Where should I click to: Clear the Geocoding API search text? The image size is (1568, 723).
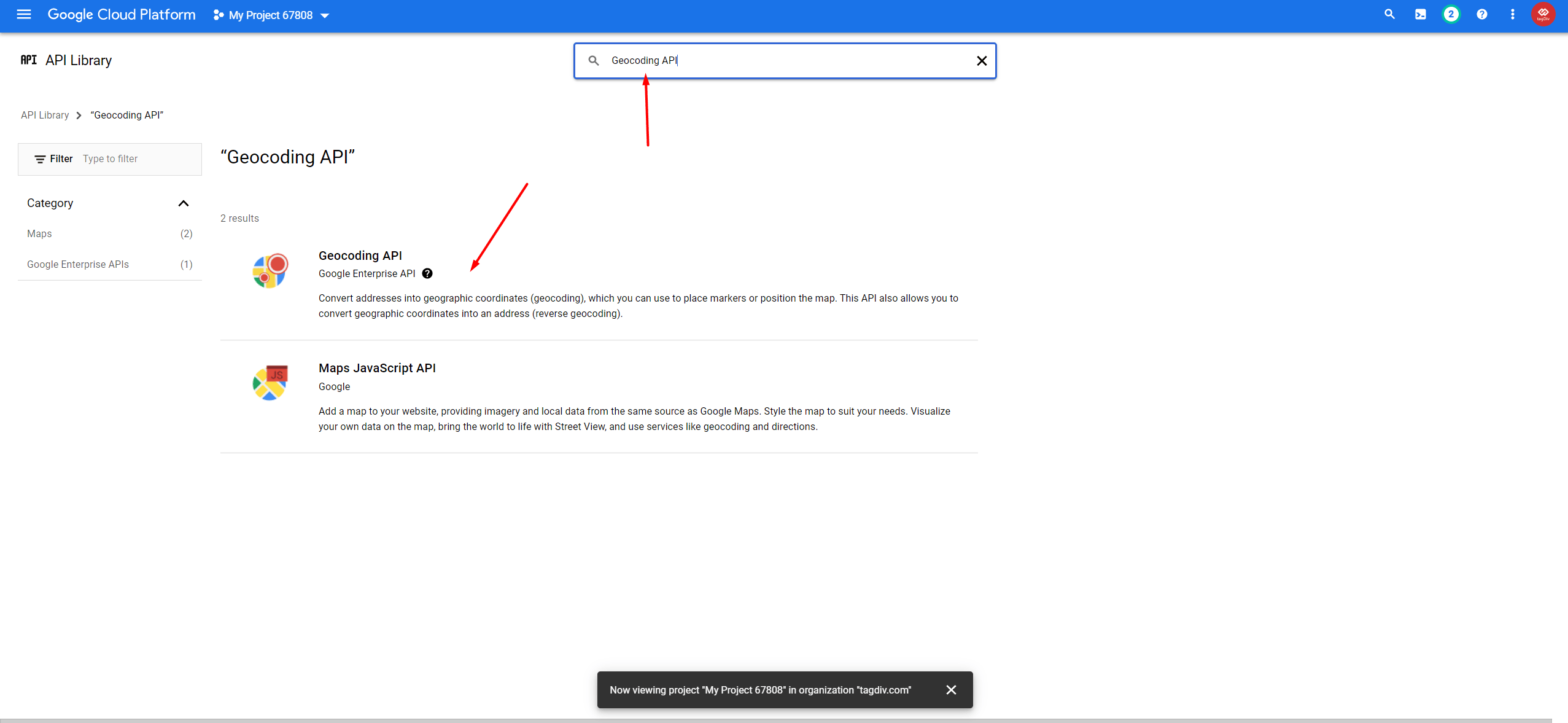point(981,61)
